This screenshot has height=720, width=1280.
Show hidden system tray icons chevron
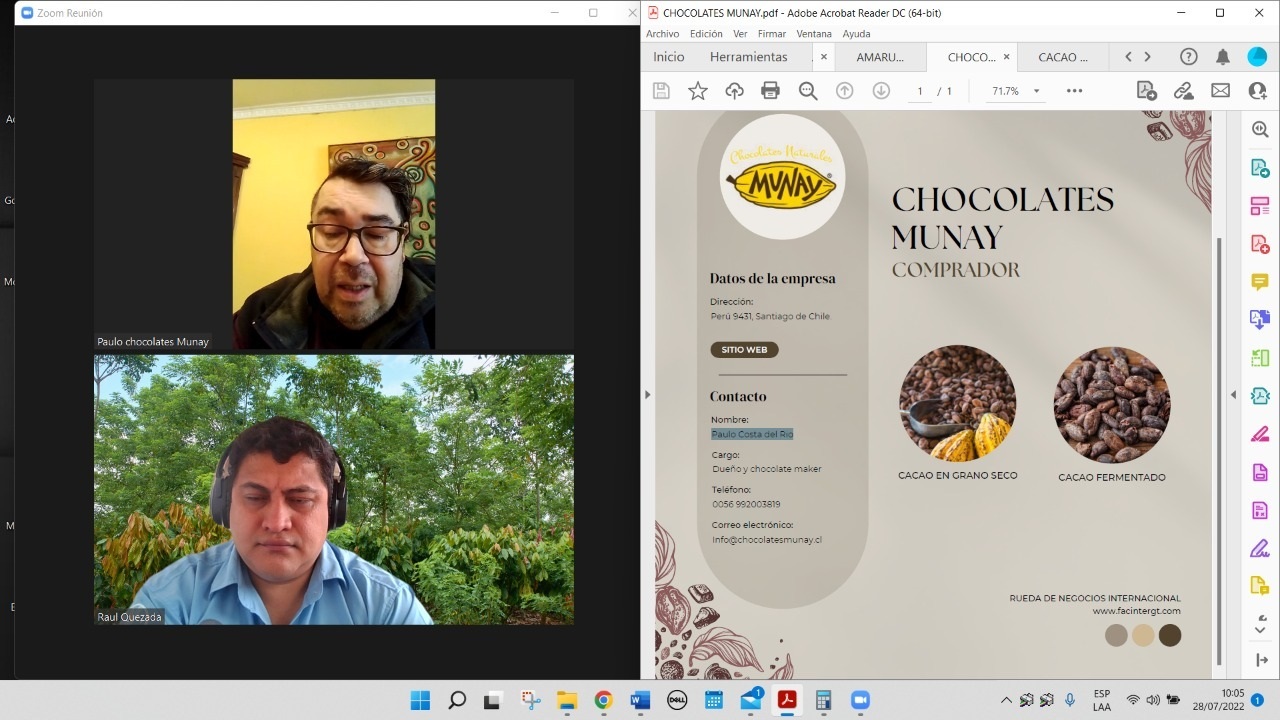click(1006, 700)
